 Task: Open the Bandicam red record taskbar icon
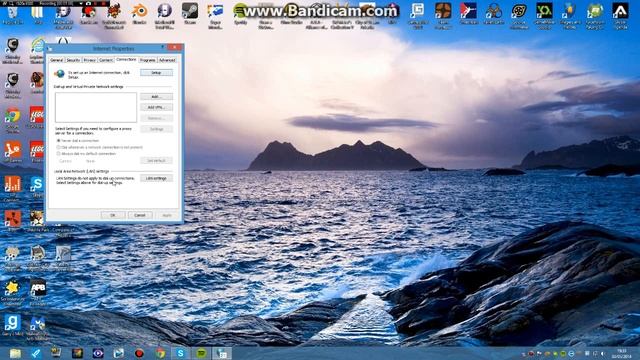(139, 353)
